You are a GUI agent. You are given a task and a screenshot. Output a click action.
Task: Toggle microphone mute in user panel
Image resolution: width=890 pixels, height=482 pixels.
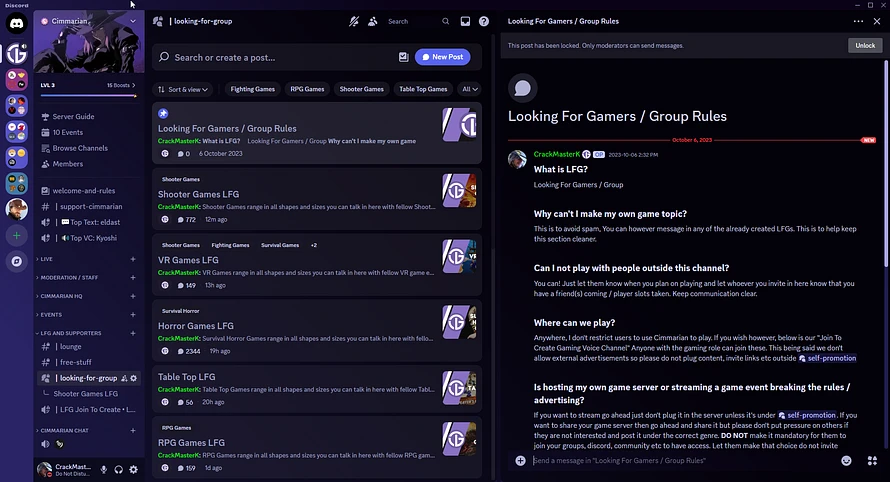coord(103,470)
